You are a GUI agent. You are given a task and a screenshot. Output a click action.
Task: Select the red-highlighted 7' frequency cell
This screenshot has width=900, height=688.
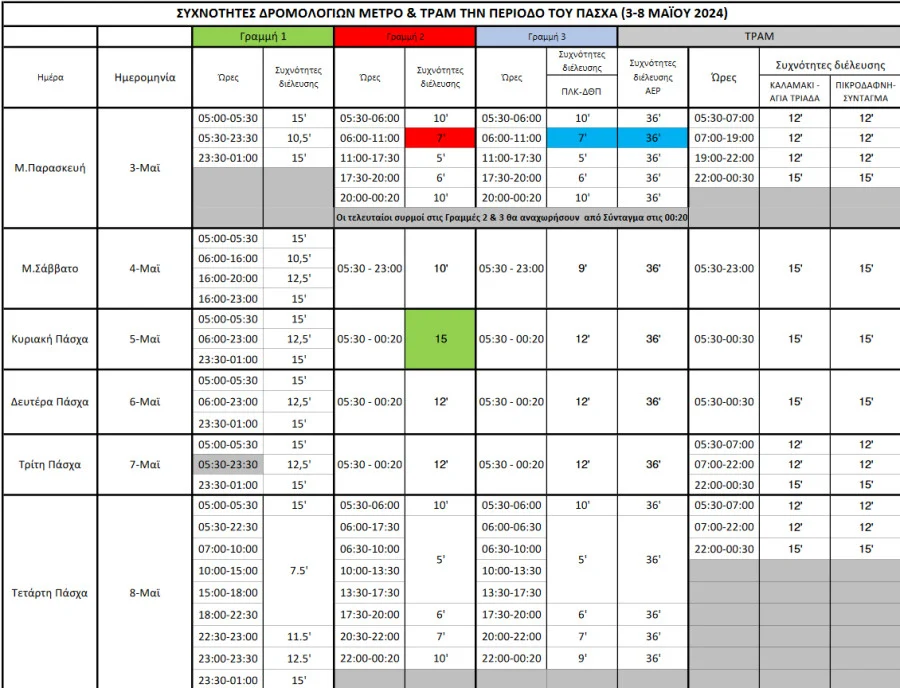coord(440,138)
